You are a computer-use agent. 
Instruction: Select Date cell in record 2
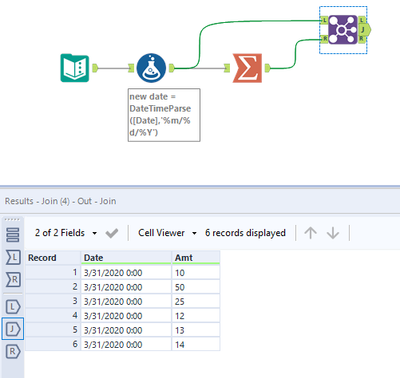(126, 287)
